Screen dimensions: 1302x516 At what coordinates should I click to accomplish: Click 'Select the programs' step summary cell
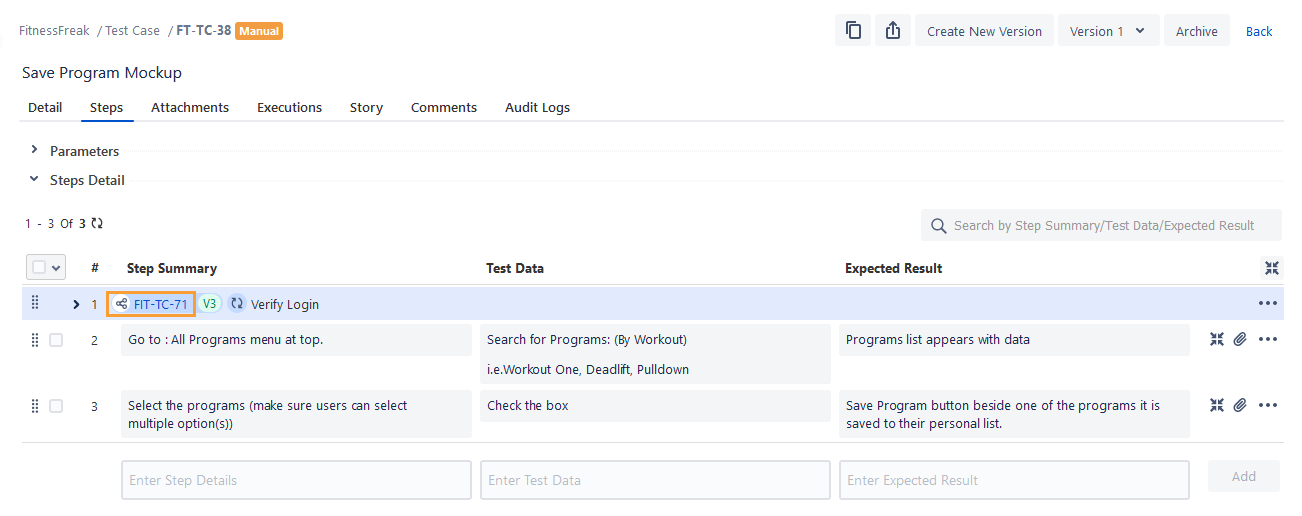coord(296,414)
